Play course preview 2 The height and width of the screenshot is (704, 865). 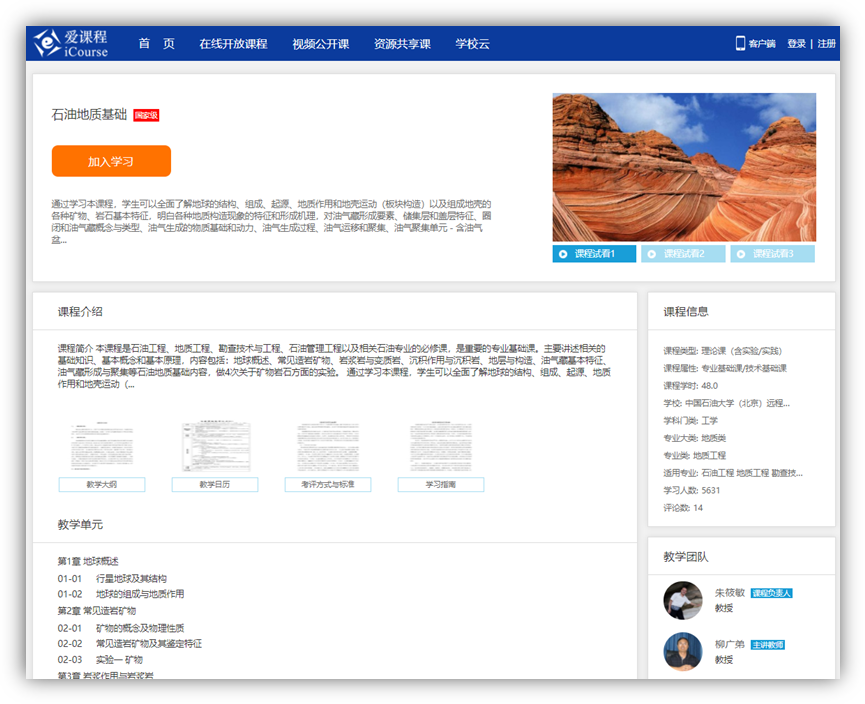(x=683, y=254)
